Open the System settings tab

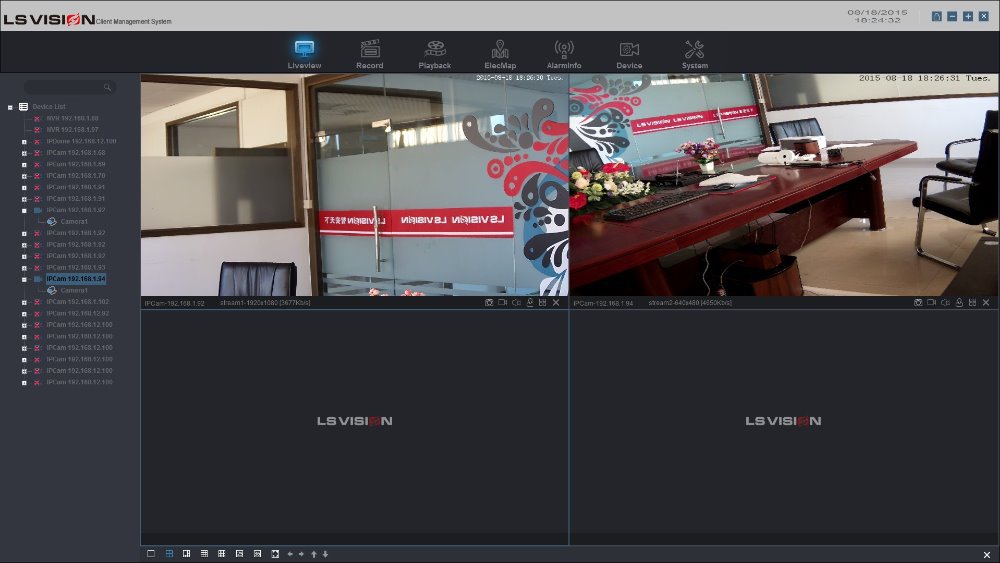point(695,54)
